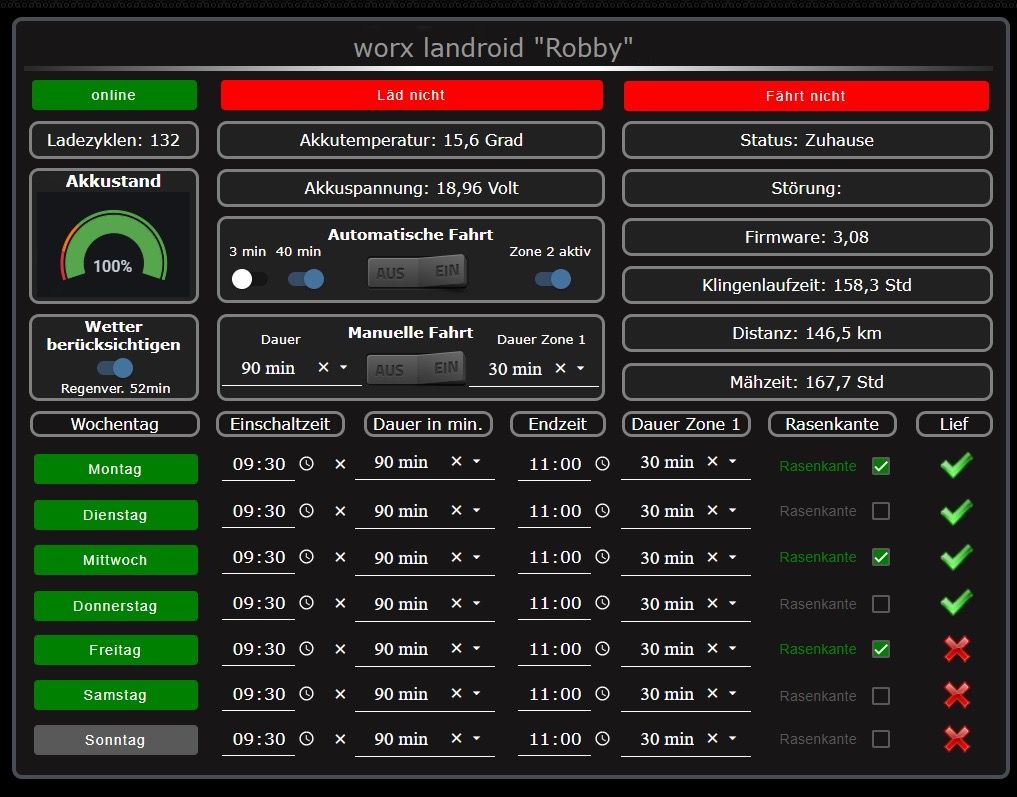Viewport: 1017px width, 797px height.
Task: Expand Sonntag's Dauer in min. dropdown
Action: tap(477, 738)
